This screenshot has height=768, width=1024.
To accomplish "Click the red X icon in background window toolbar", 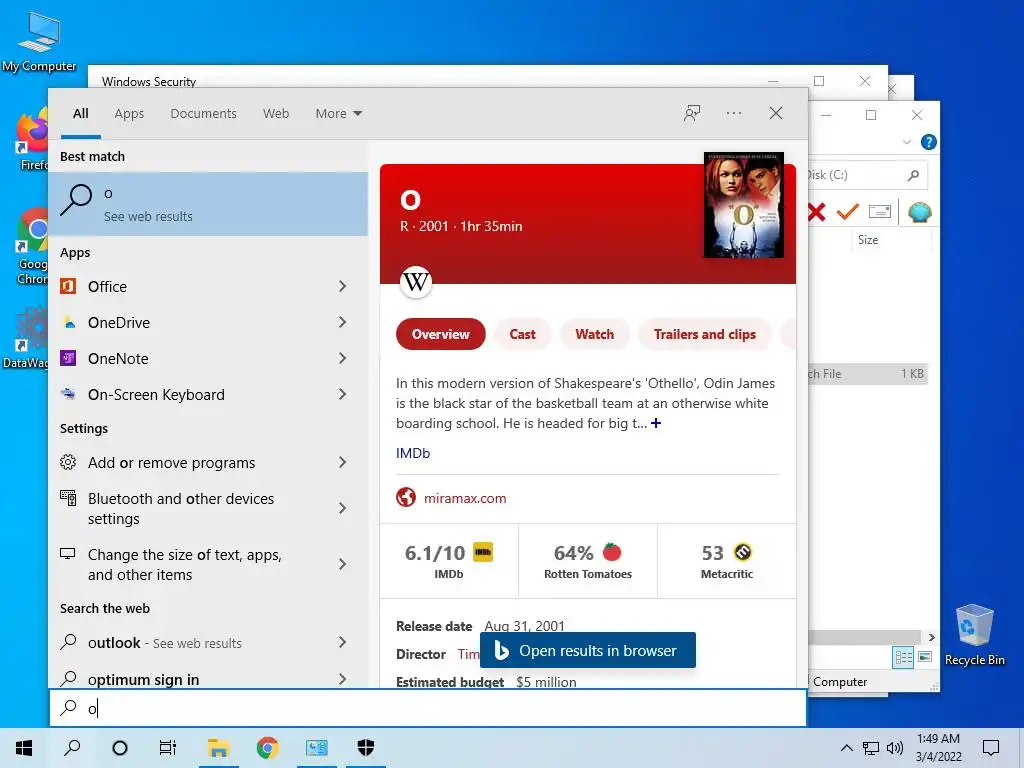I will [x=816, y=212].
